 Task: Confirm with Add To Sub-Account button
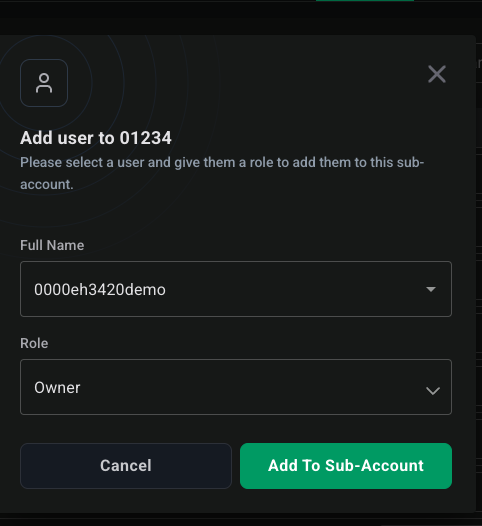346,466
